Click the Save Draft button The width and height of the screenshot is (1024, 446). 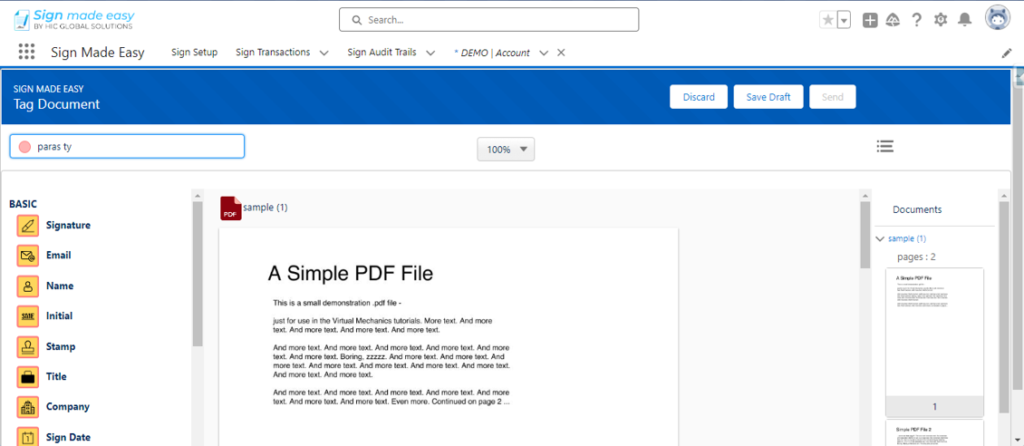tap(769, 97)
